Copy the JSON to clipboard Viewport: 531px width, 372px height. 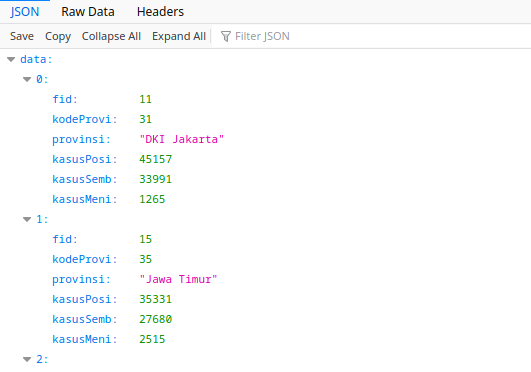(58, 36)
